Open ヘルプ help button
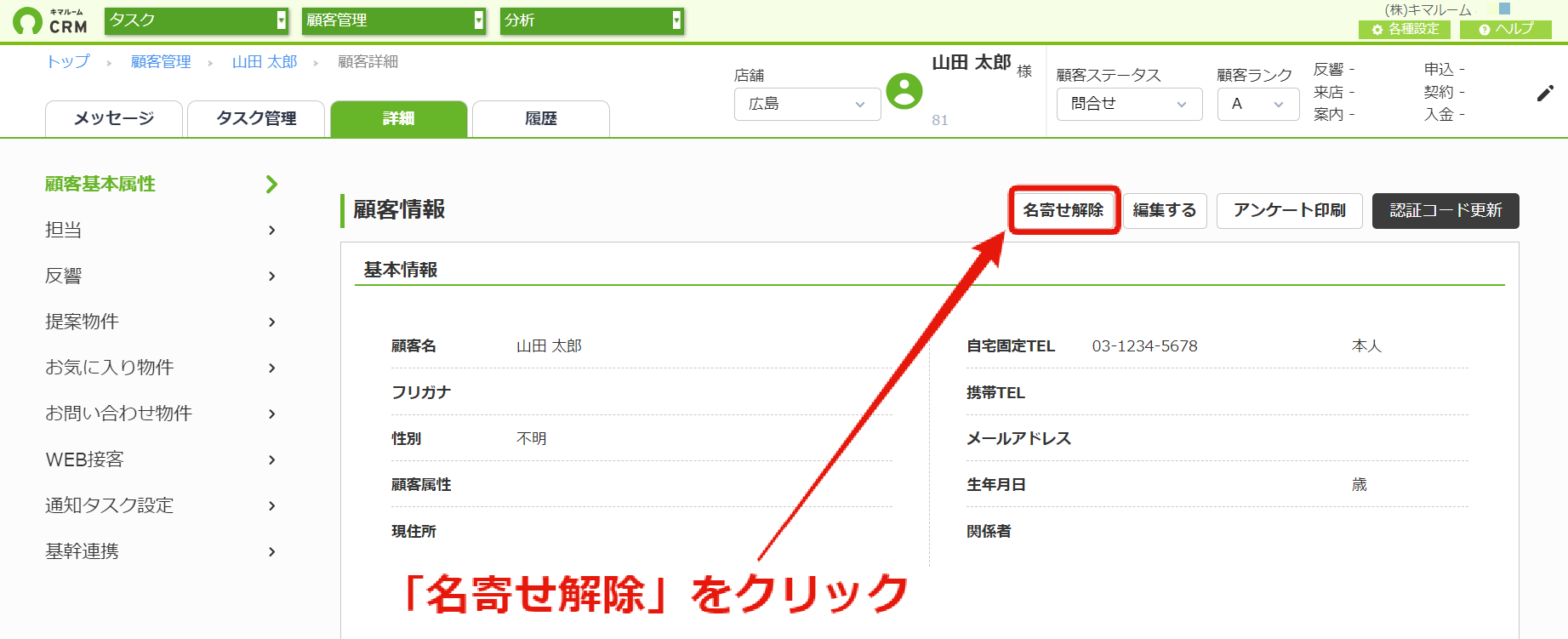 (x=1506, y=29)
